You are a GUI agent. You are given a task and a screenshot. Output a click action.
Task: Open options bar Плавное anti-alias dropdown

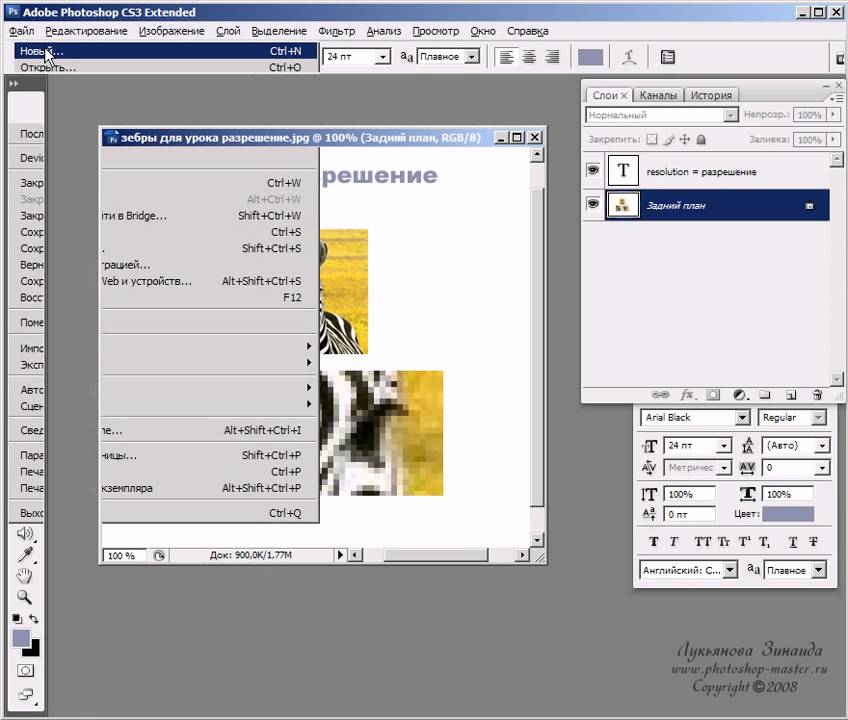click(x=472, y=57)
